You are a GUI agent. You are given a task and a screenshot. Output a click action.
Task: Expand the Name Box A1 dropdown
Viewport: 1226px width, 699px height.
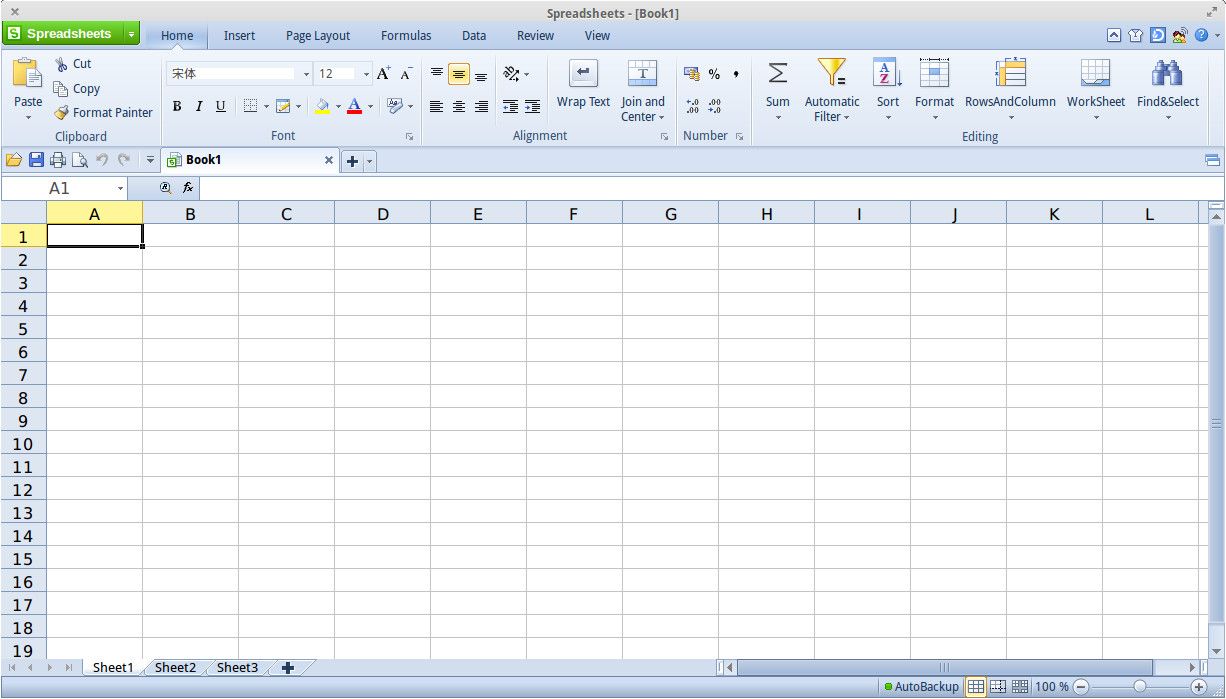(x=120, y=188)
